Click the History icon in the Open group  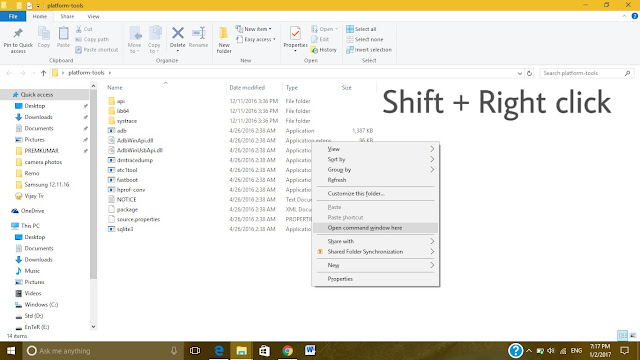pos(314,50)
